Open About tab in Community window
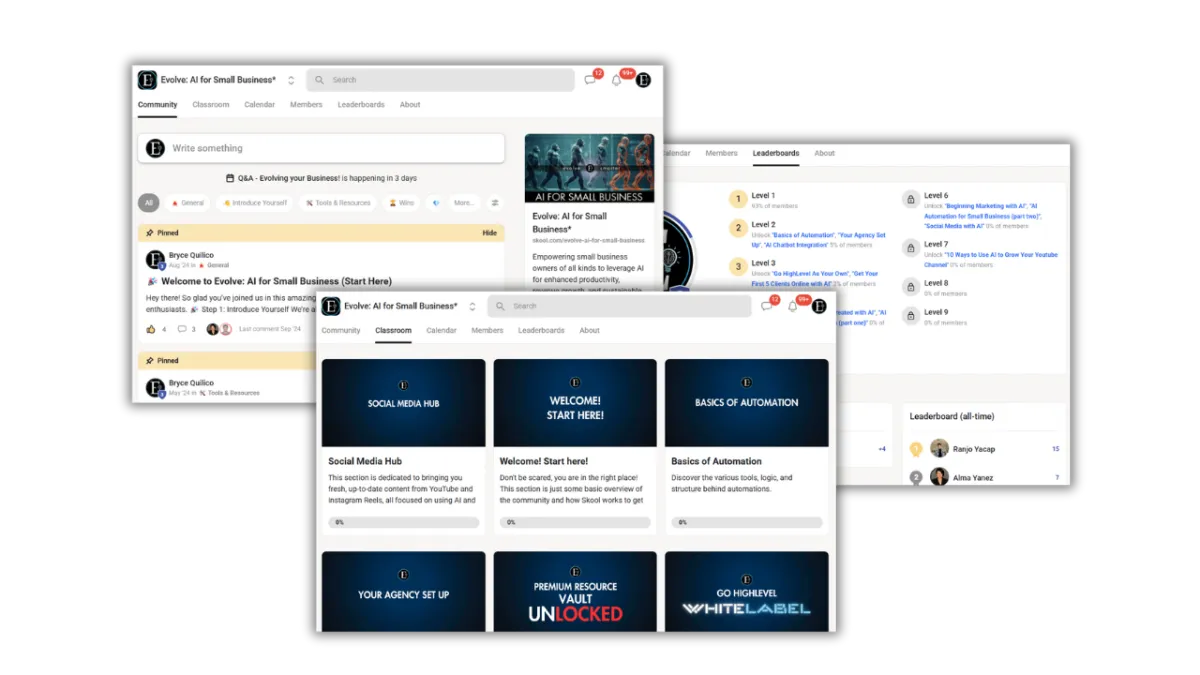 pyautogui.click(x=410, y=105)
